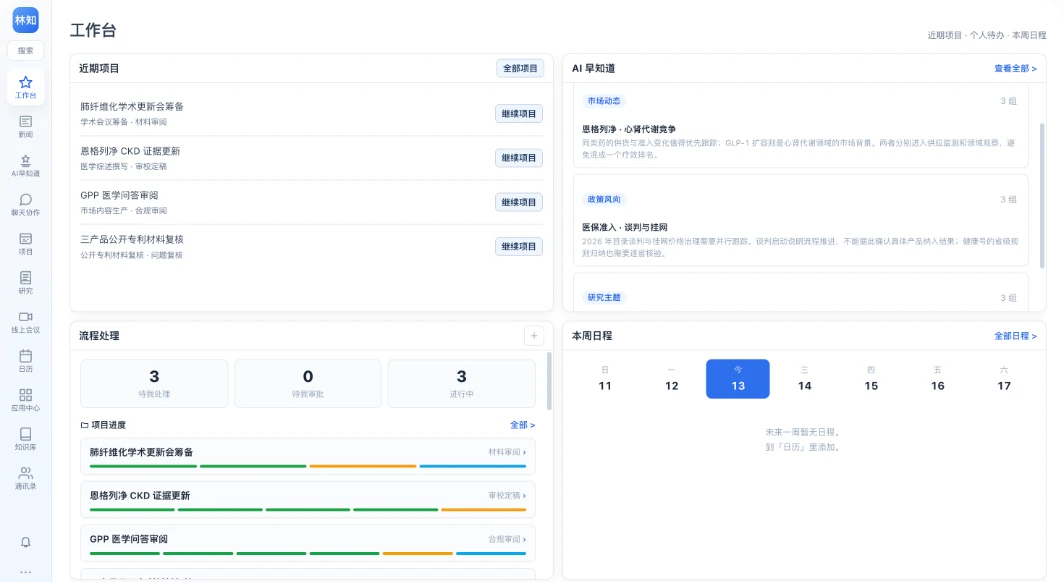This screenshot has width=1064, height=582.
Task: Select the 市场动态 tag
Action: coord(603,101)
